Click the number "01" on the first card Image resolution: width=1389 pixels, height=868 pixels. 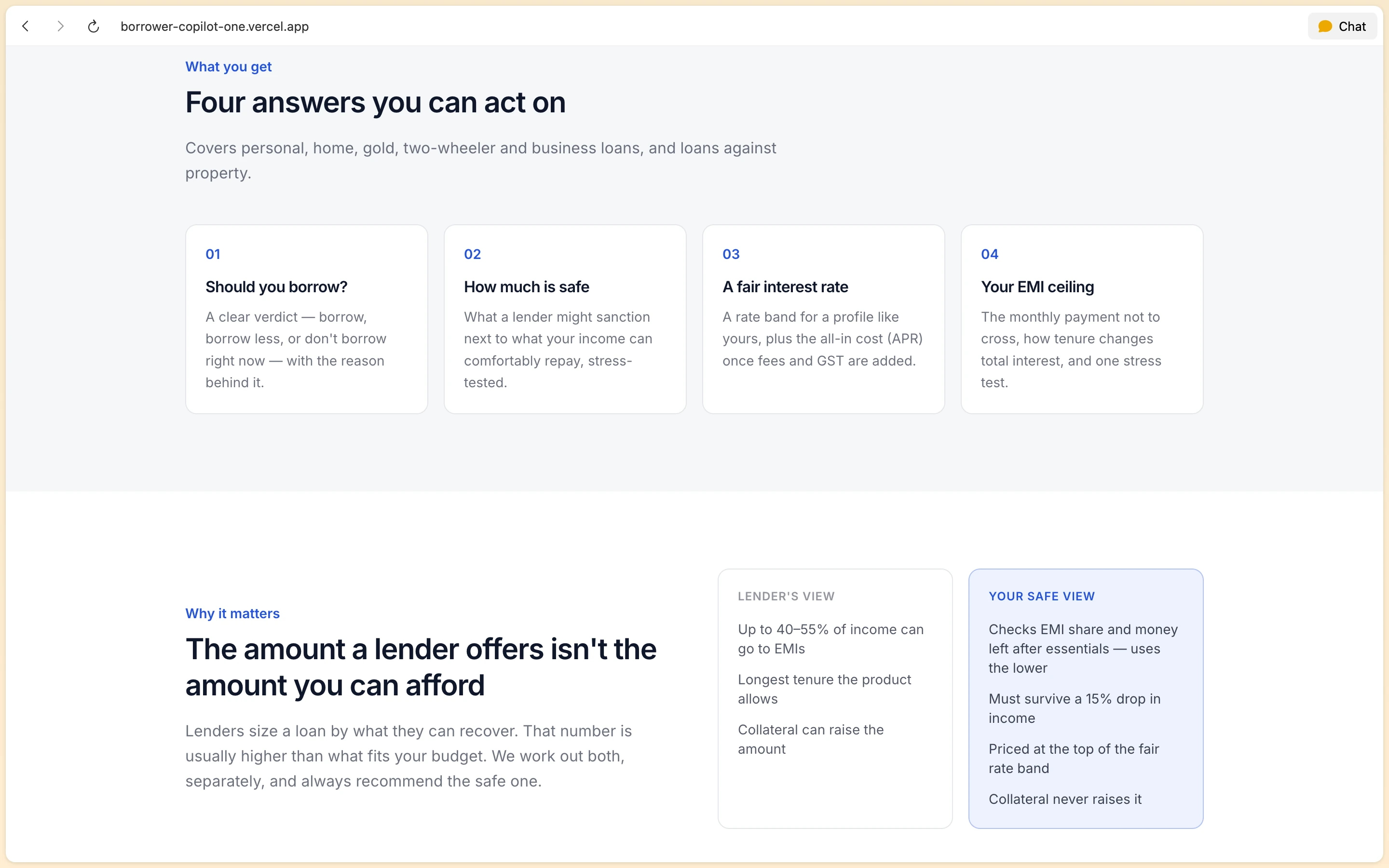(x=213, y=254)
